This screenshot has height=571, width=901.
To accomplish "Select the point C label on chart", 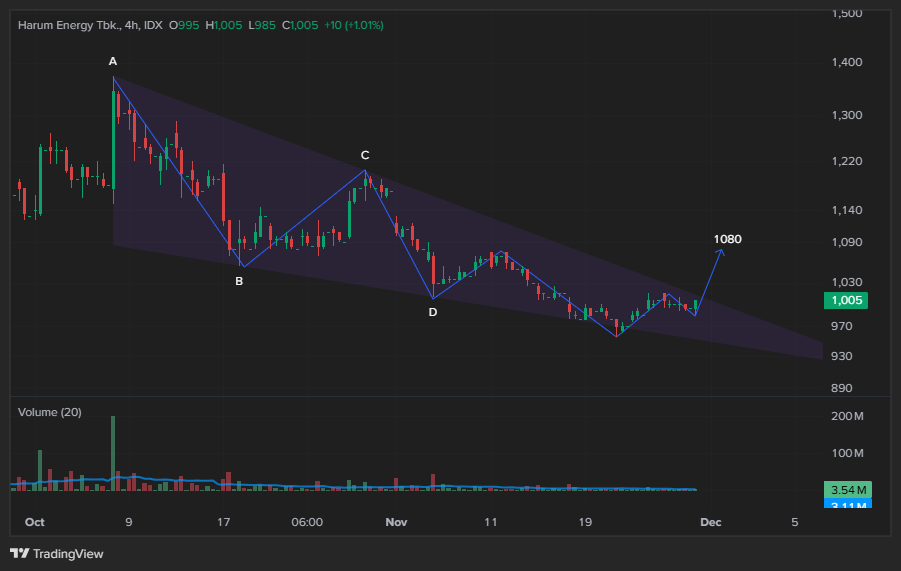I will coord(365,155).
